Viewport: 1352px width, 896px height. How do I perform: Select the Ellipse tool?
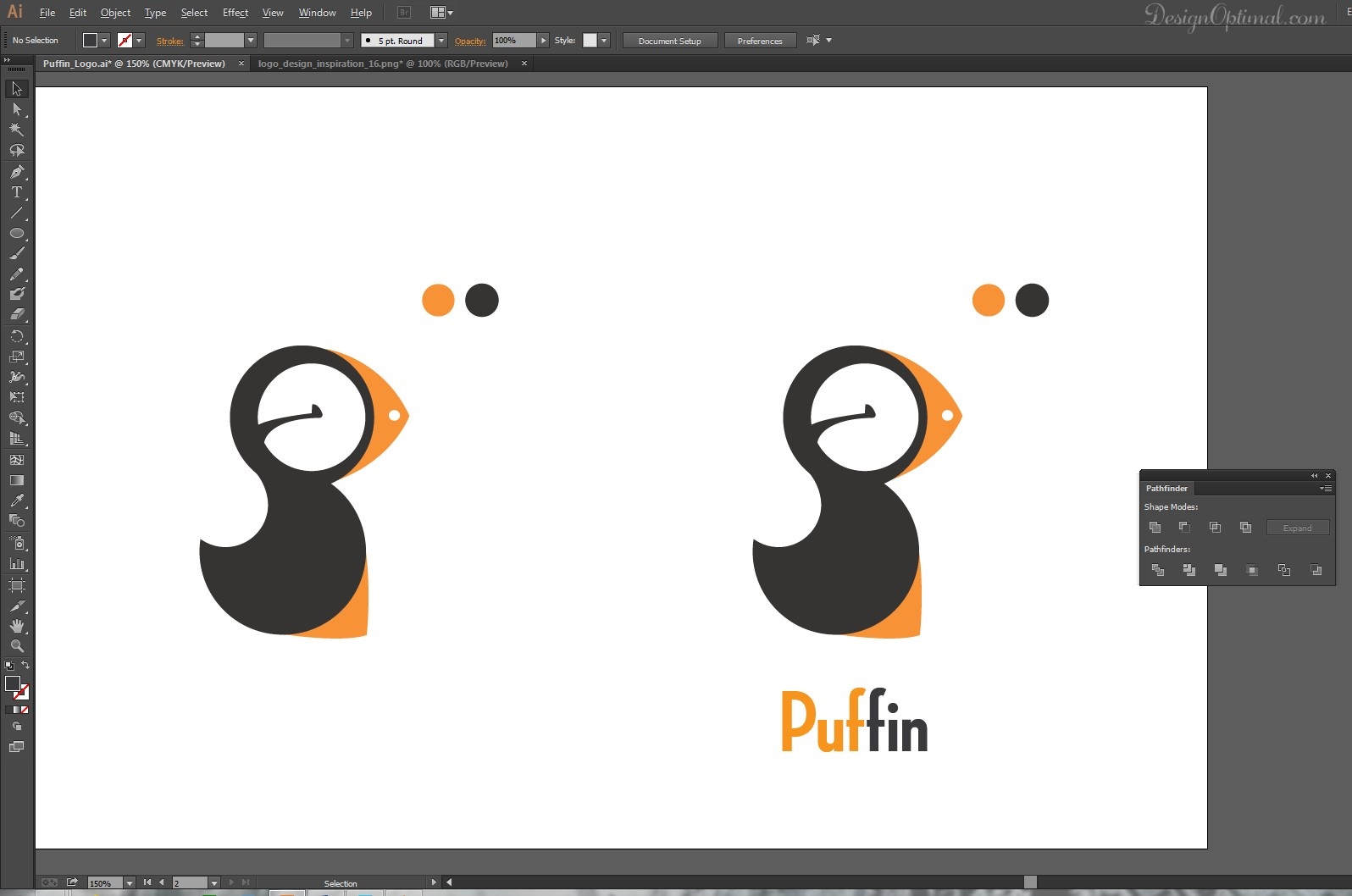16,233
